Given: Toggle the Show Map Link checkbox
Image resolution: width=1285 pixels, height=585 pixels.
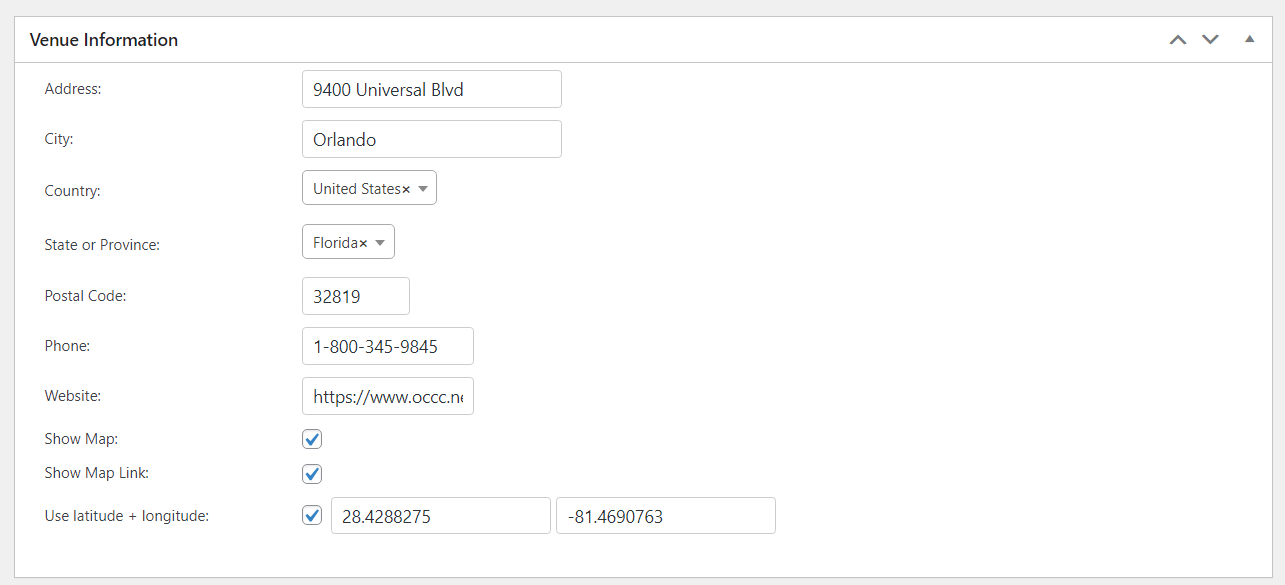Looking at the screenshot, I should [x=312, y=473].
